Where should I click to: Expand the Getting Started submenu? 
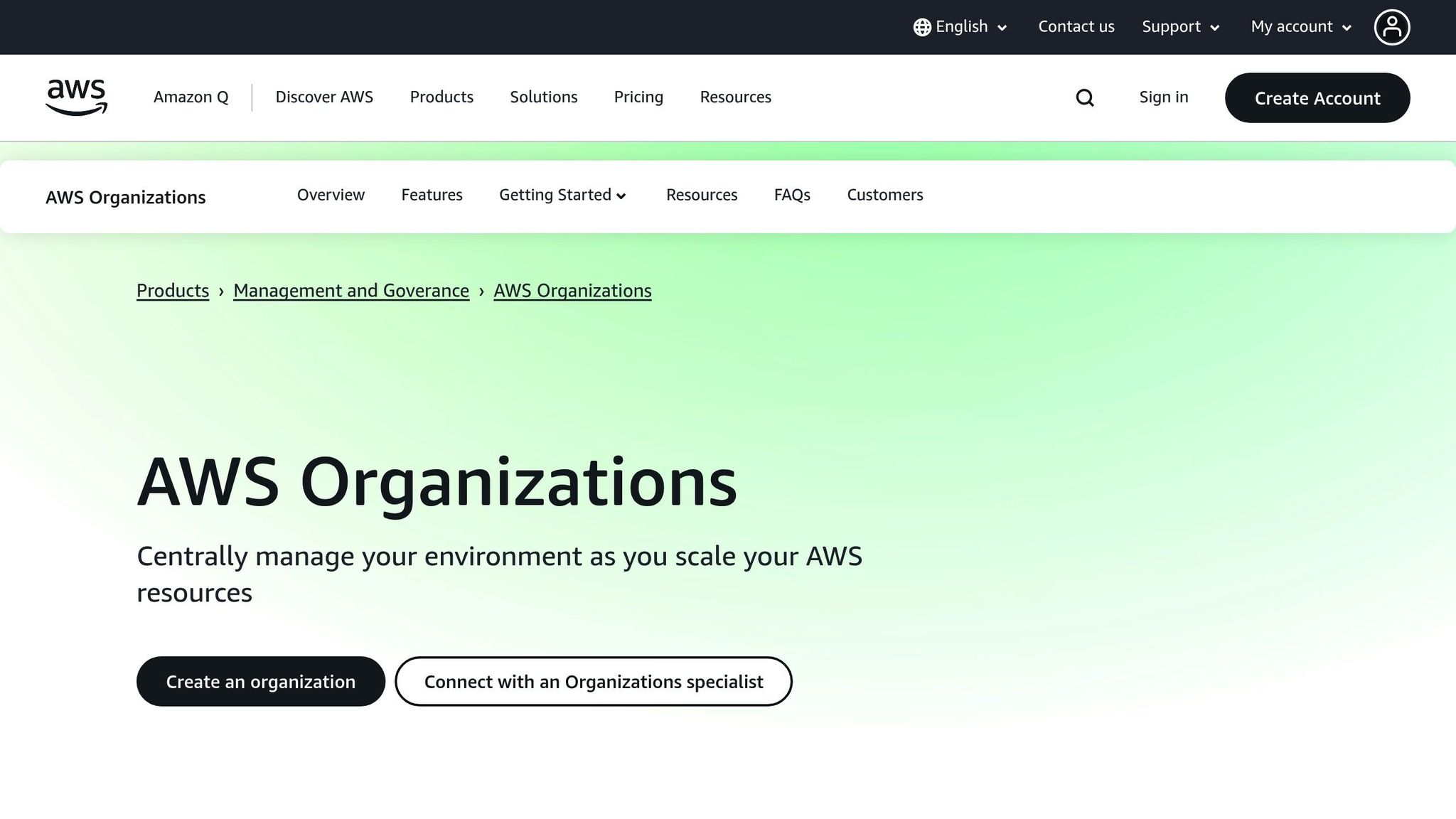click(562, 195)
